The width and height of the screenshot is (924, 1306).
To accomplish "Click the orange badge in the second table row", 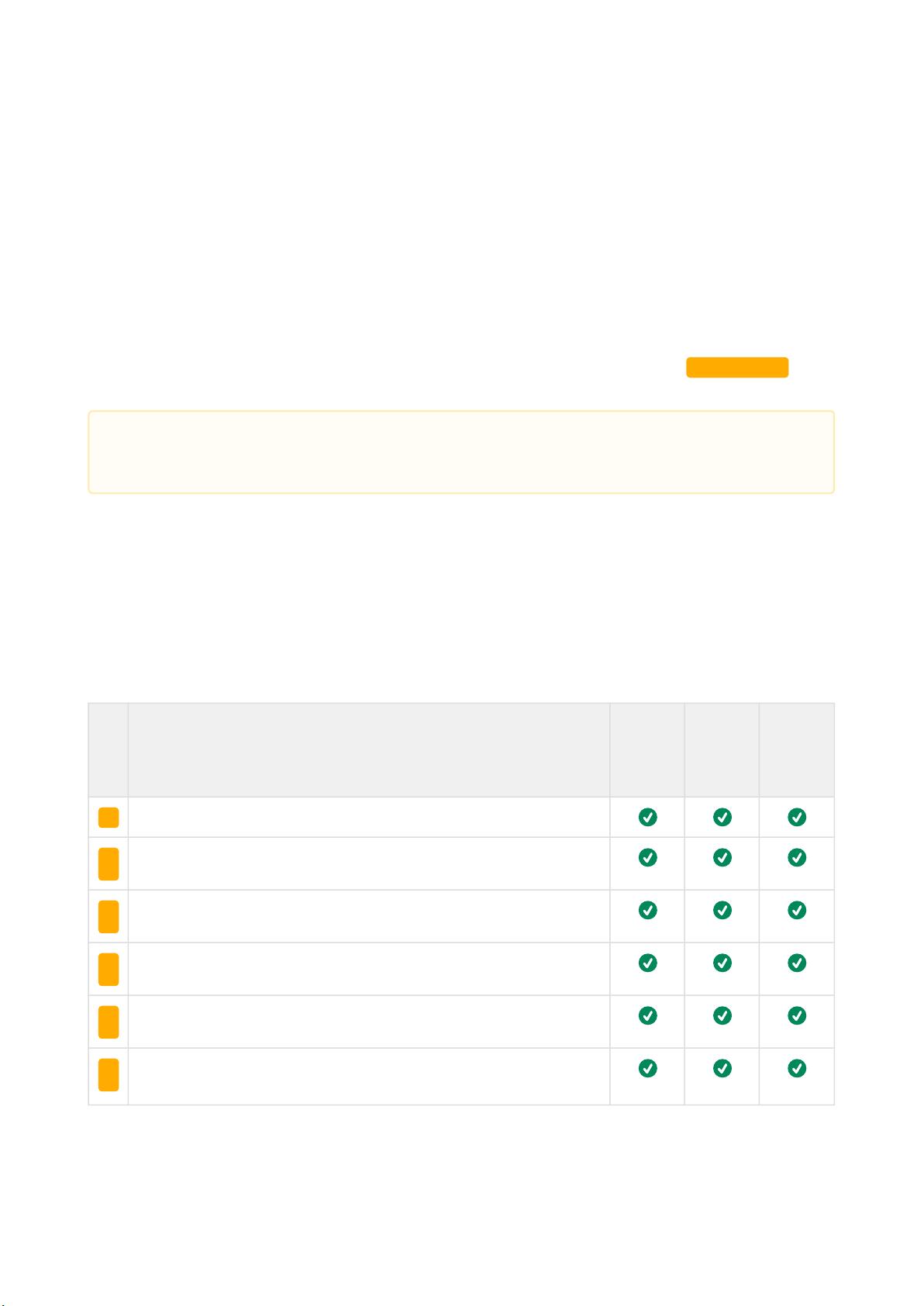I will point(109,863).
